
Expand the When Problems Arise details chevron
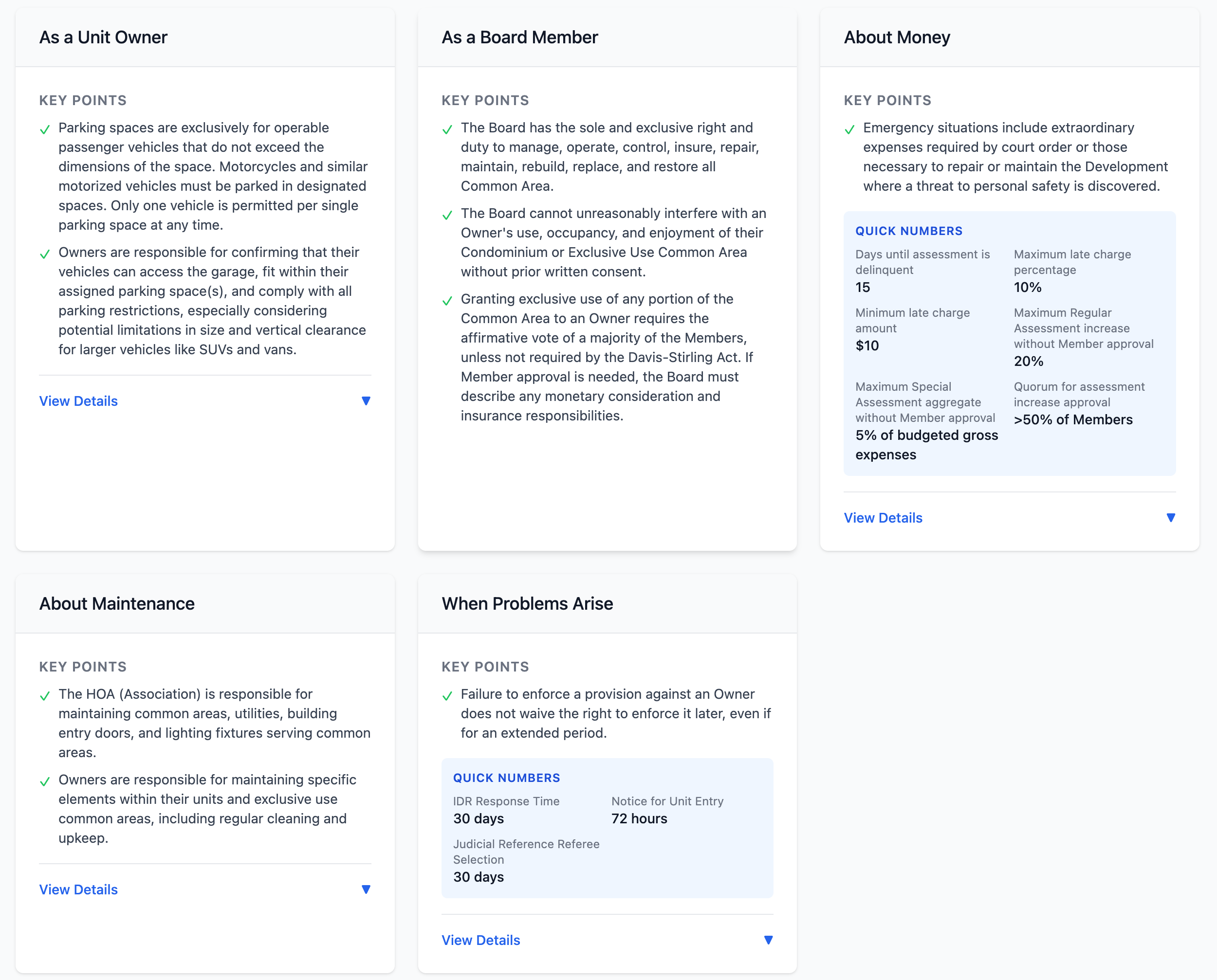769,939
